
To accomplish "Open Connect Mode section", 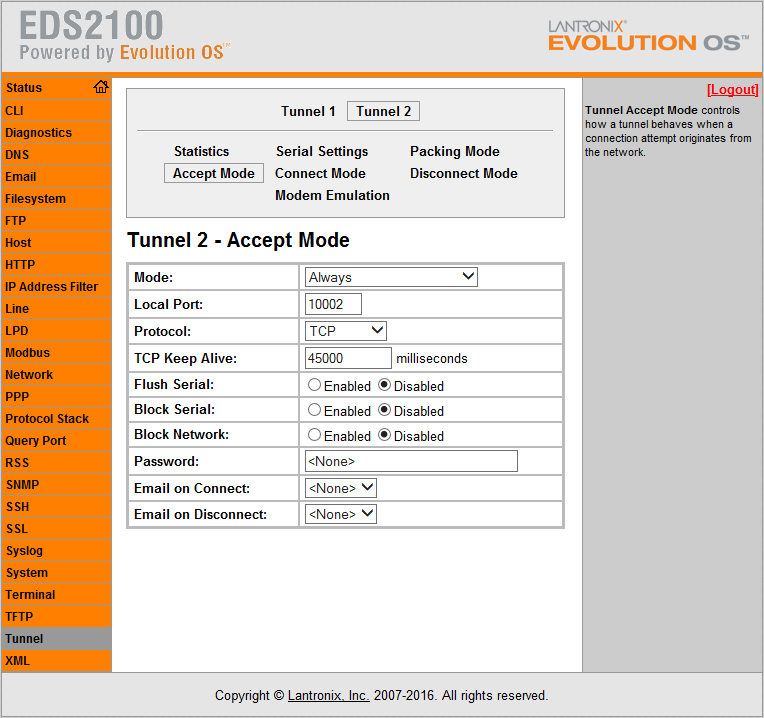I will [320, 173].
